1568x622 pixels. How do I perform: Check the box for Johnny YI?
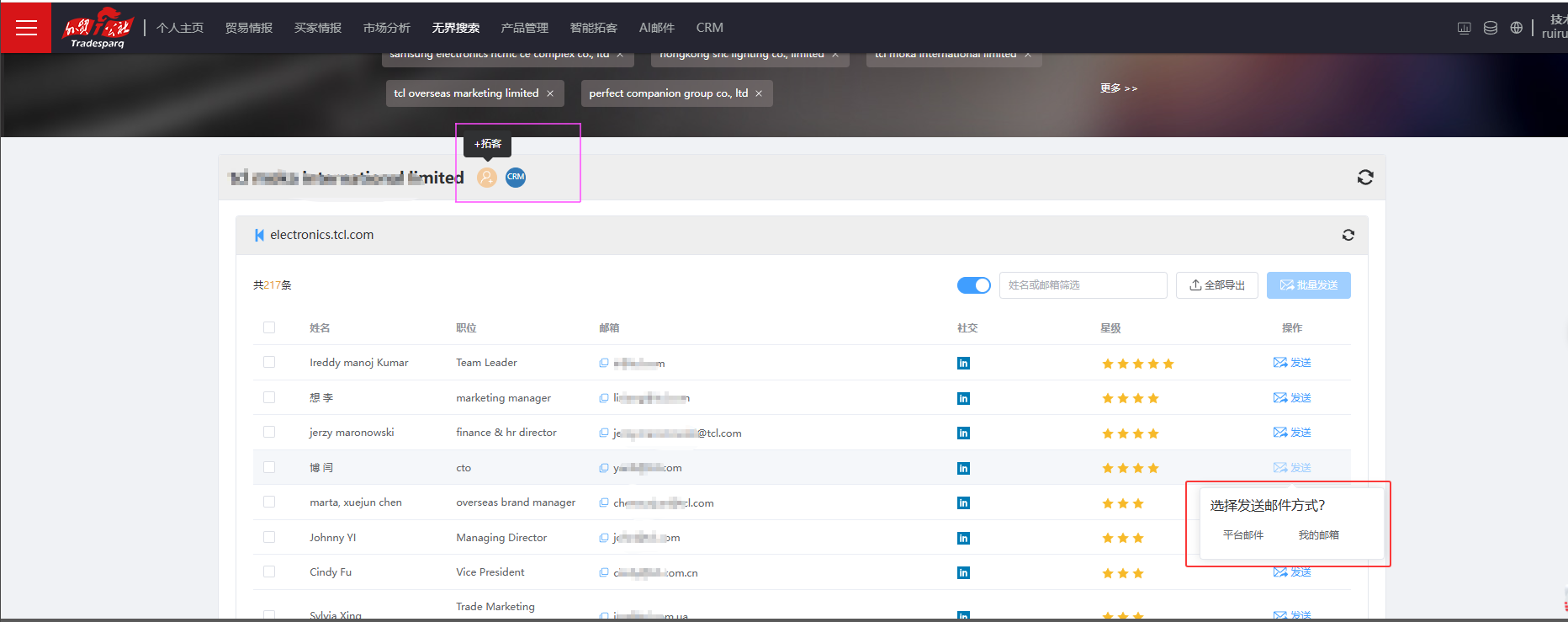point(269,537)
